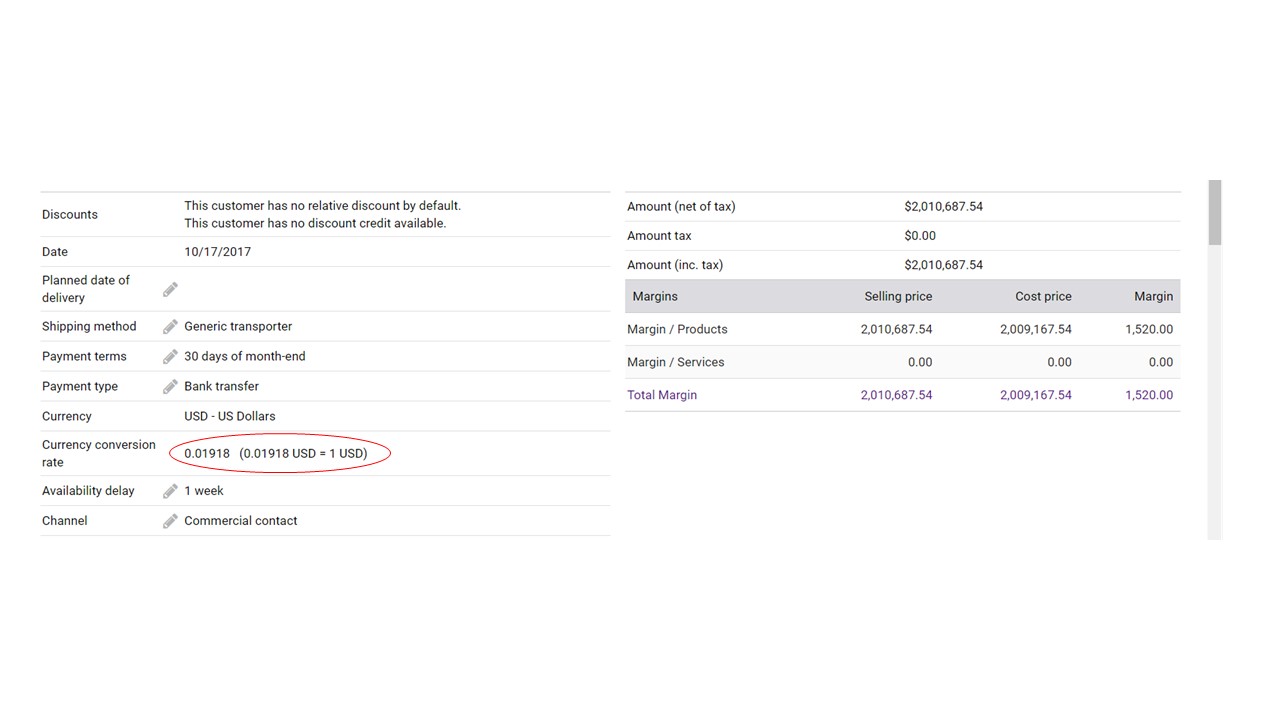Screen dimensions: 1280x720
Task: Select the Margin / Products row
Action: click(677, 329)
